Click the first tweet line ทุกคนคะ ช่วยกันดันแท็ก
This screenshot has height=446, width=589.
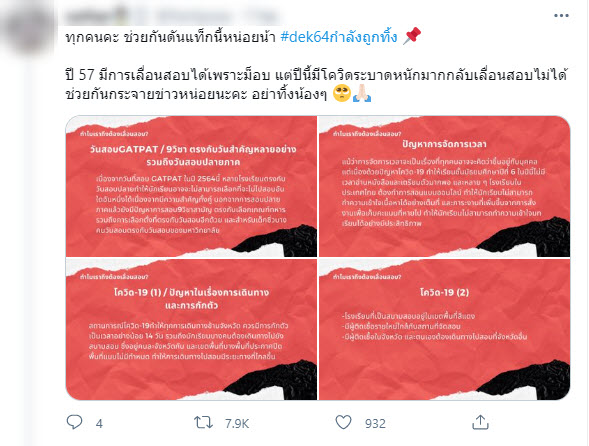pos(171,37)
